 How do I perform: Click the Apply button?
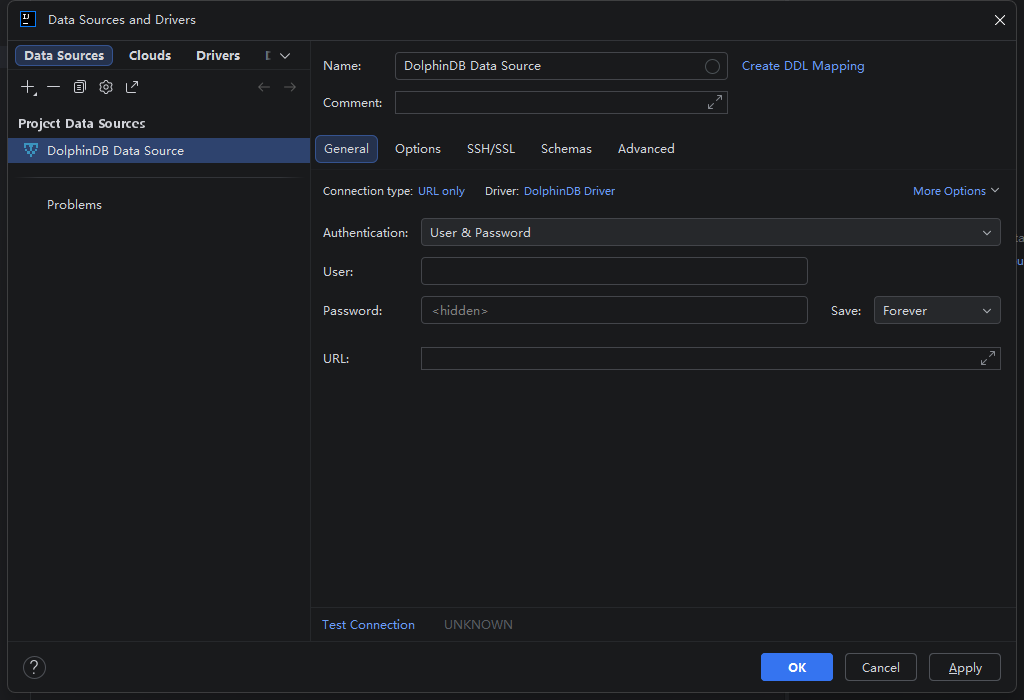pyautogui.click(x=965, y=667)
